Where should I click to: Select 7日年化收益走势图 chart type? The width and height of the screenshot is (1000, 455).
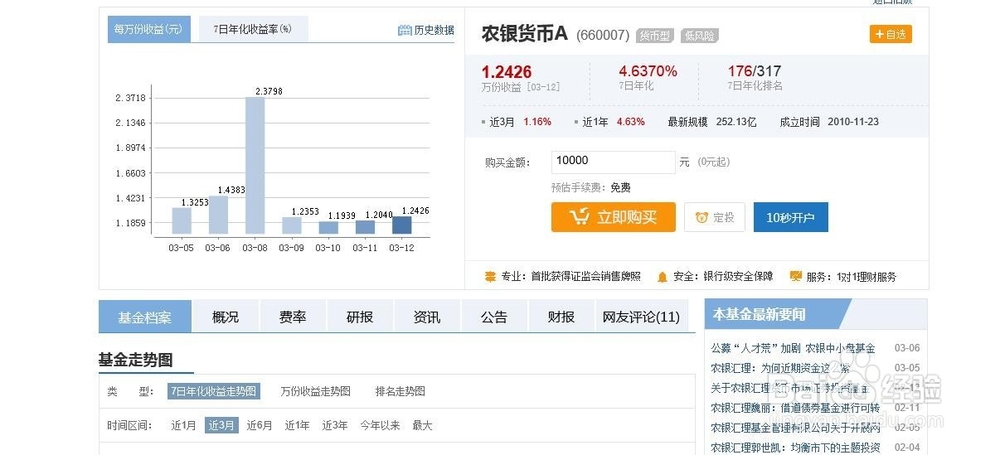click(x=214, y=391)
